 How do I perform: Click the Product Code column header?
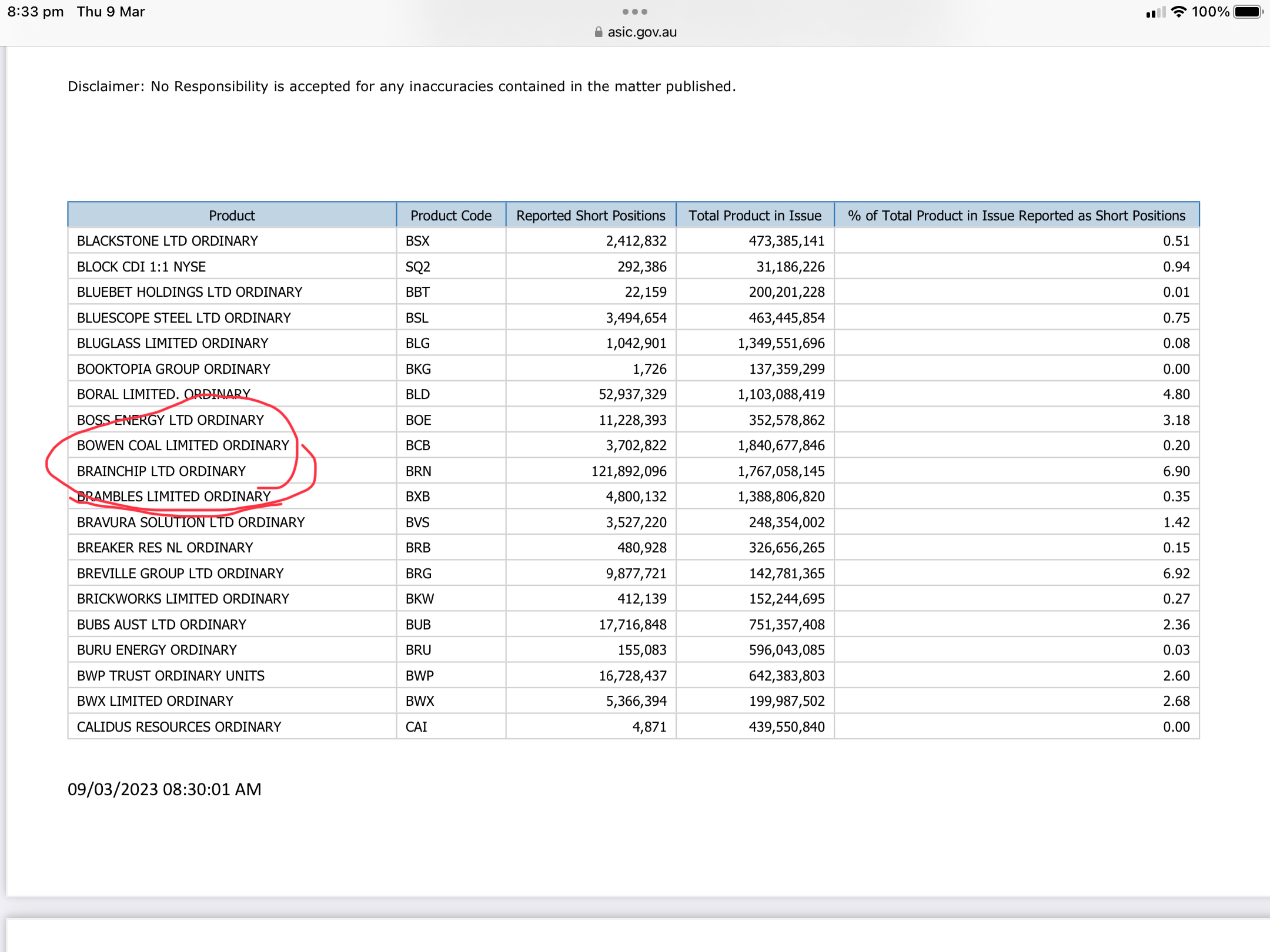[451, 216]
